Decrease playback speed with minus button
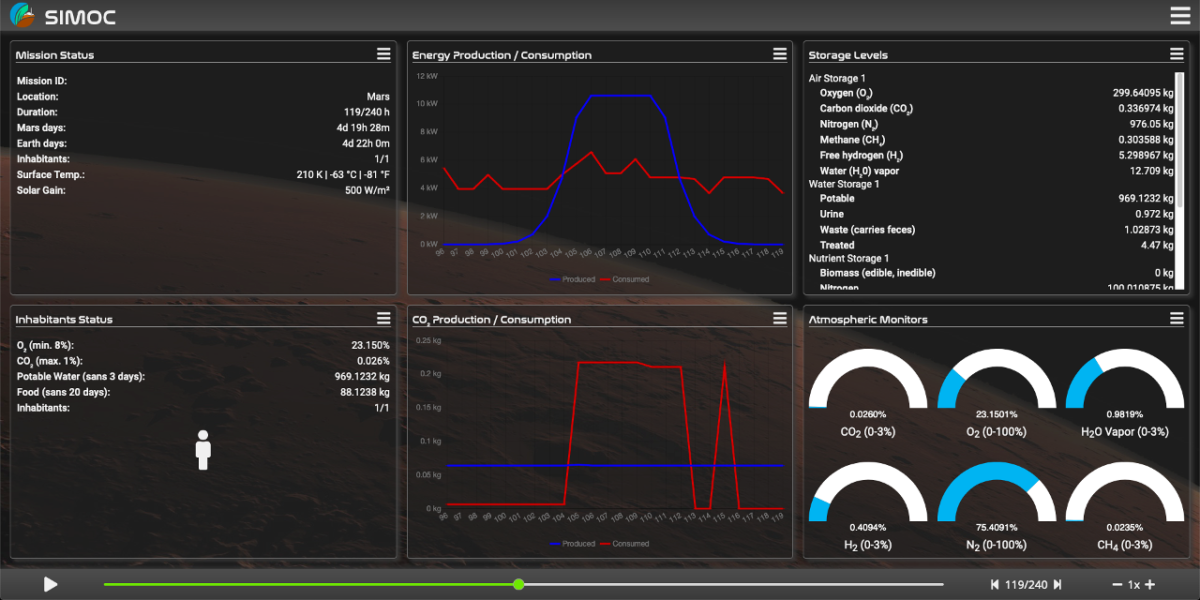 pos(1117,585)
